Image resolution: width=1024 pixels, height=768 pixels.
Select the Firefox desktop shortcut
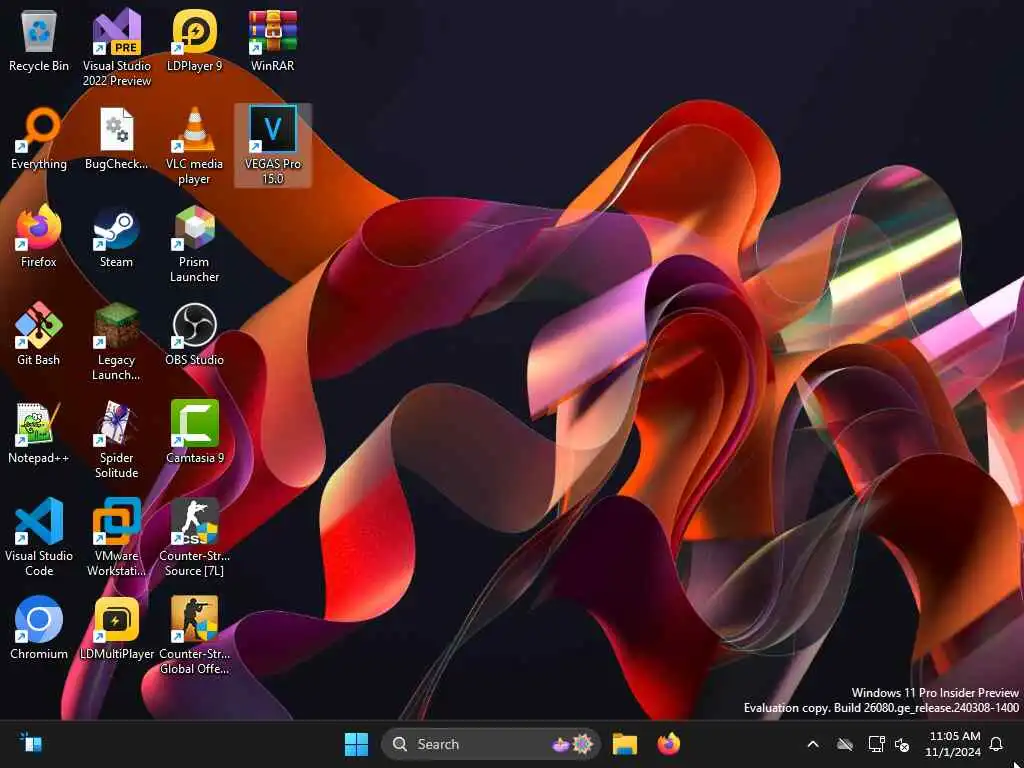[x=39, y=236]
